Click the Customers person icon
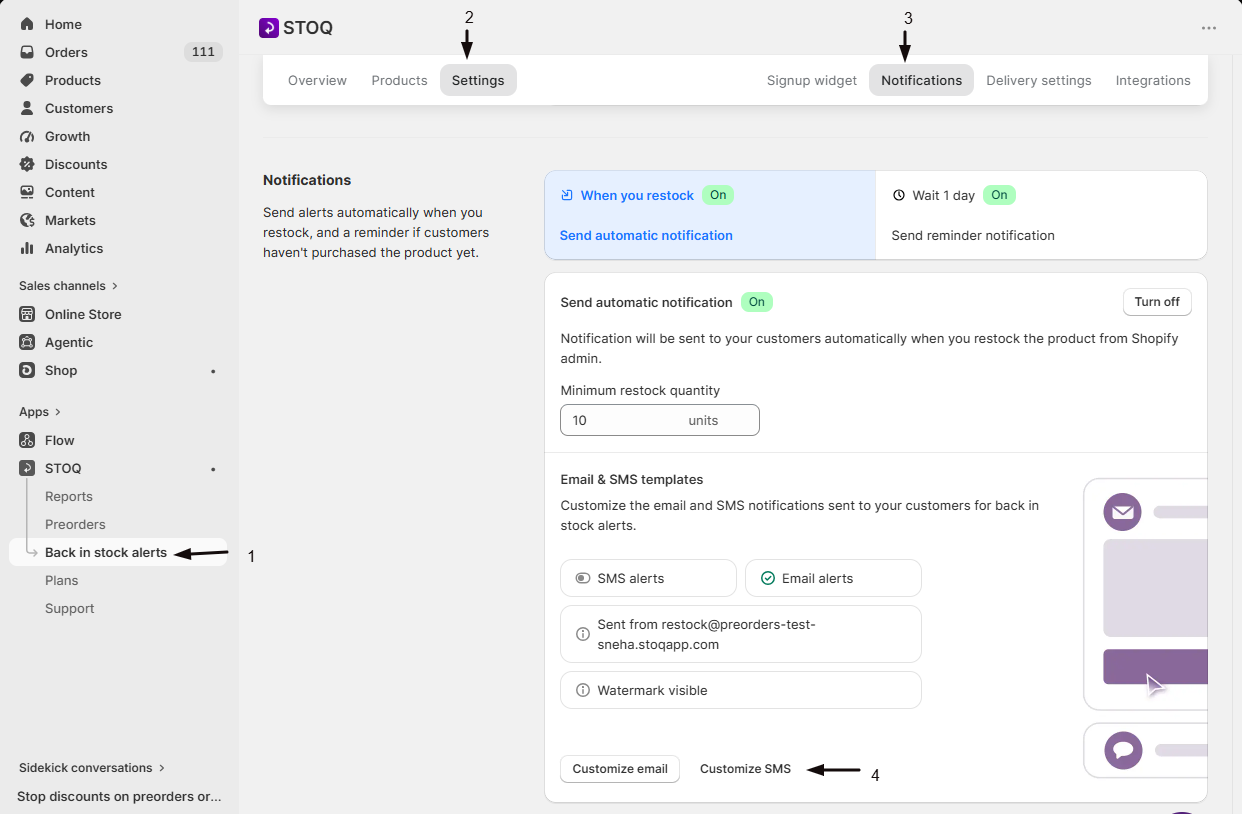Viewport: 1242px width, 814px height. pos(27,108)
